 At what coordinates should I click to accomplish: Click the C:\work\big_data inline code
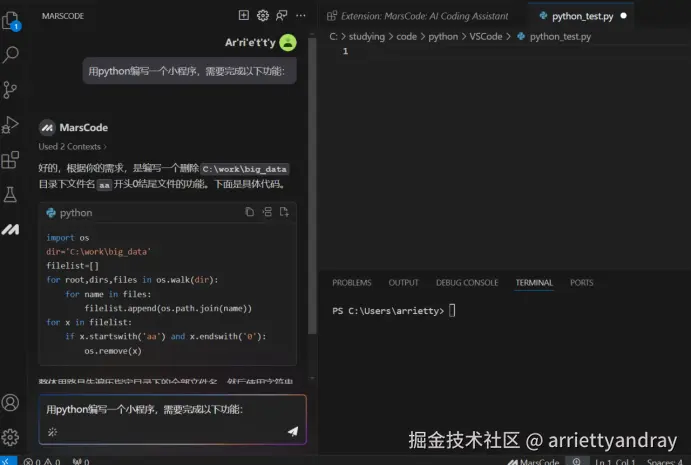click(x=244, y=169)
